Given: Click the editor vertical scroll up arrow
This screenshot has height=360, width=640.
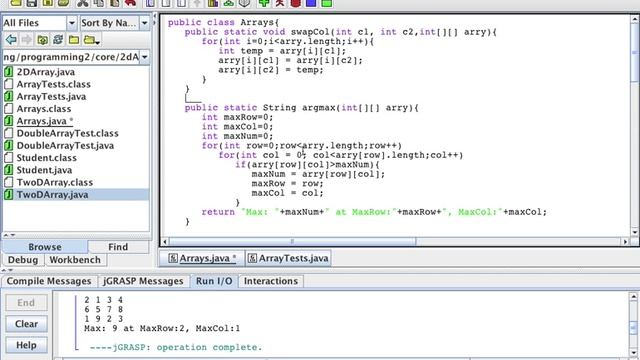Looking at the screenshot, I should click(635, 19).
